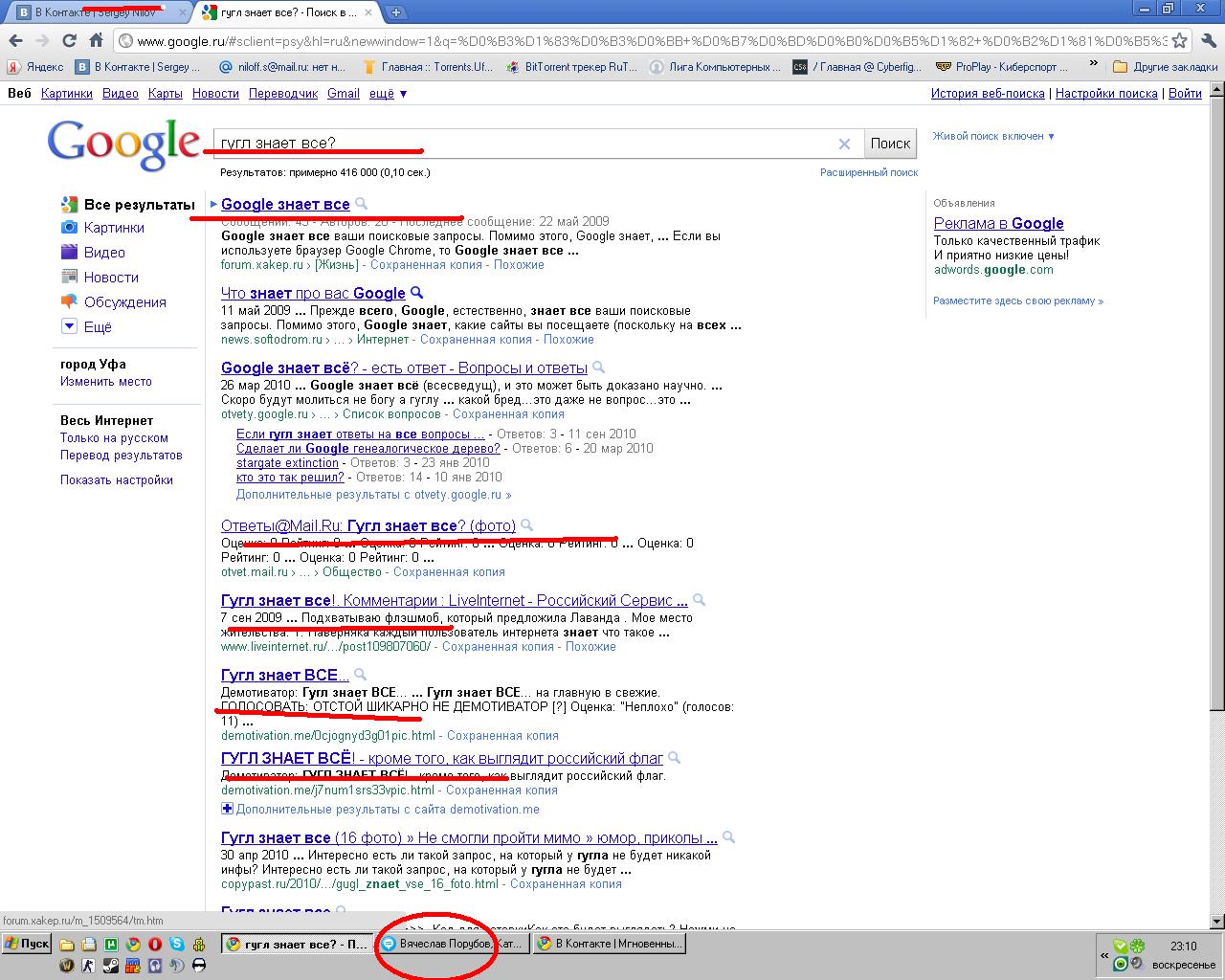The width and height of the screenshot is (1225, 980).
Task: Filter results by Новости in the sidebar
Action: tap(100, 278)
